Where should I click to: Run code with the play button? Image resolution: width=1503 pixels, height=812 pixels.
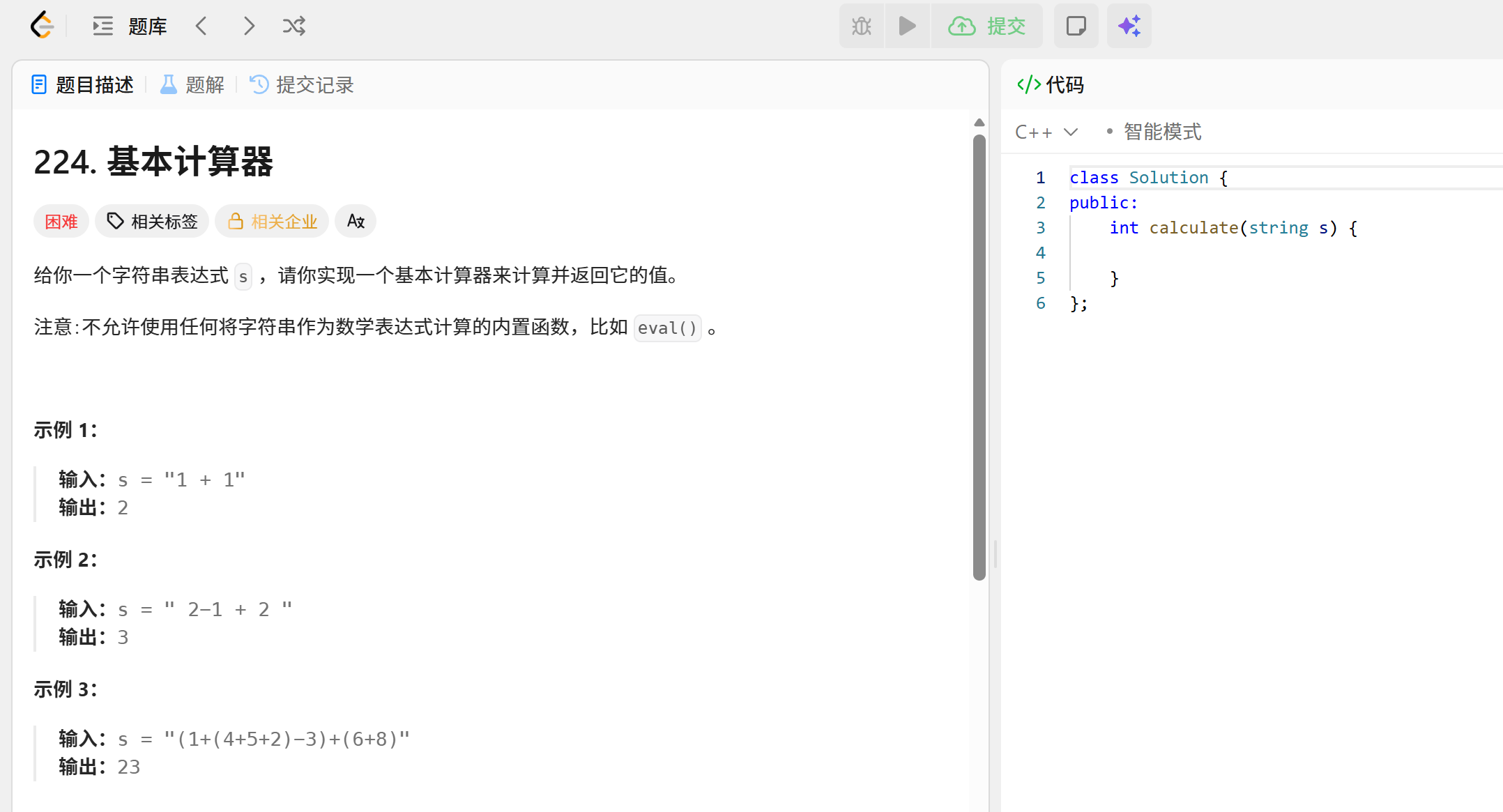click(907, 26)
